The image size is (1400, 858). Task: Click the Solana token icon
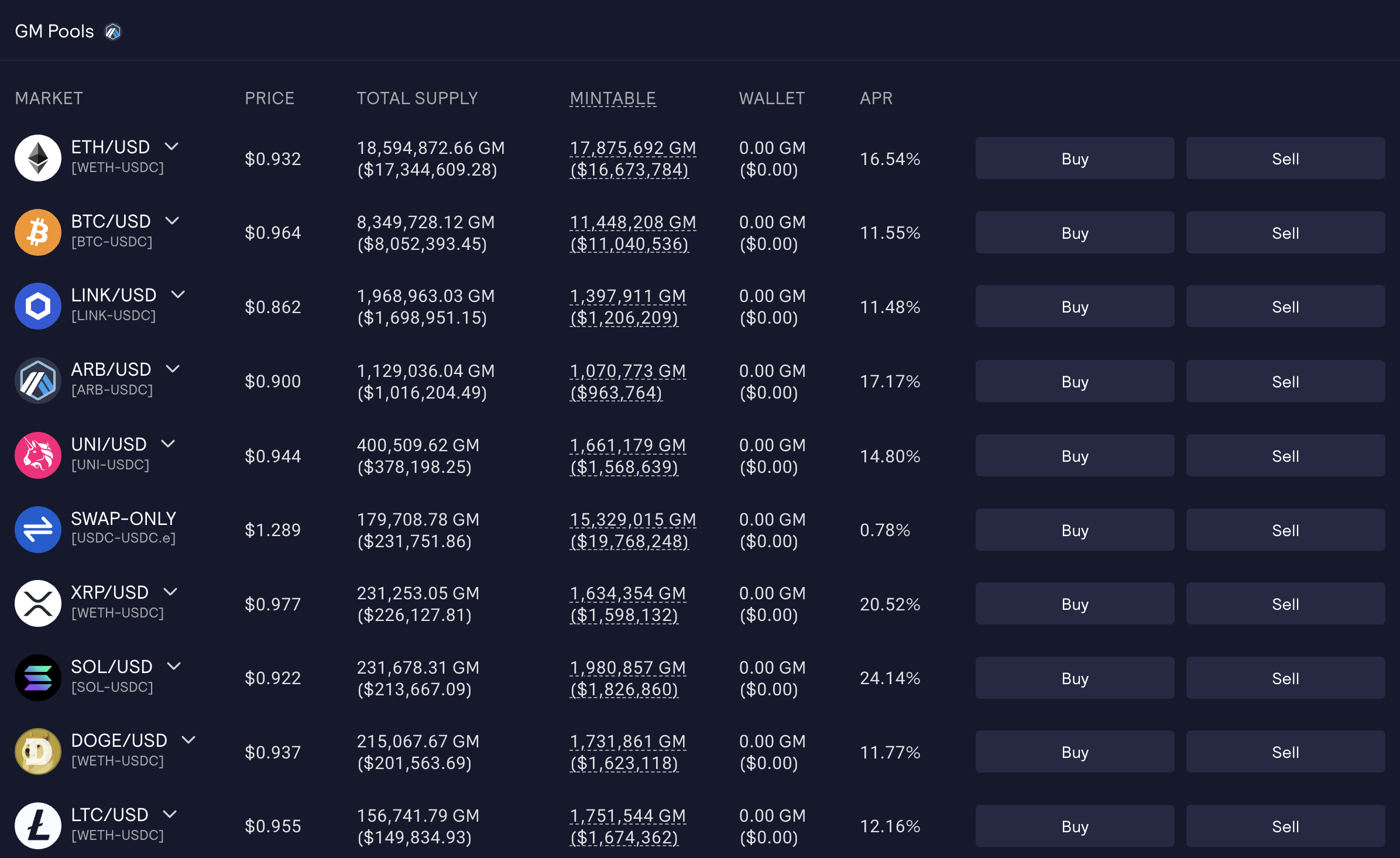(38, 678)
